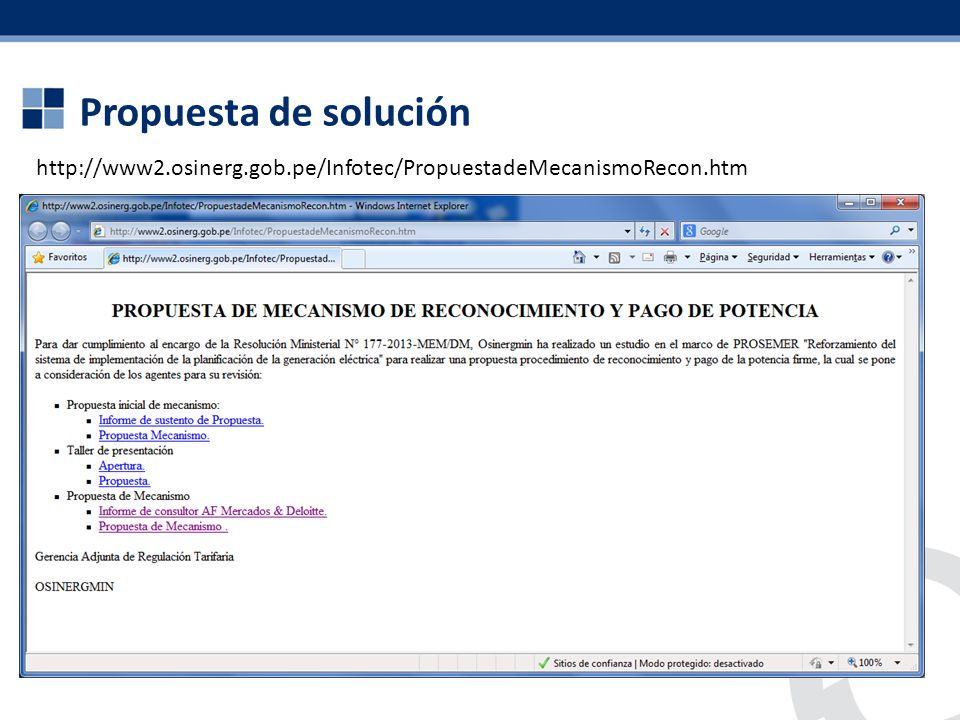The height and width of the screenshot is (720, 960).
Task: Open the Herramientas menu
Action: pyautogui.click(x=842, y=257)
